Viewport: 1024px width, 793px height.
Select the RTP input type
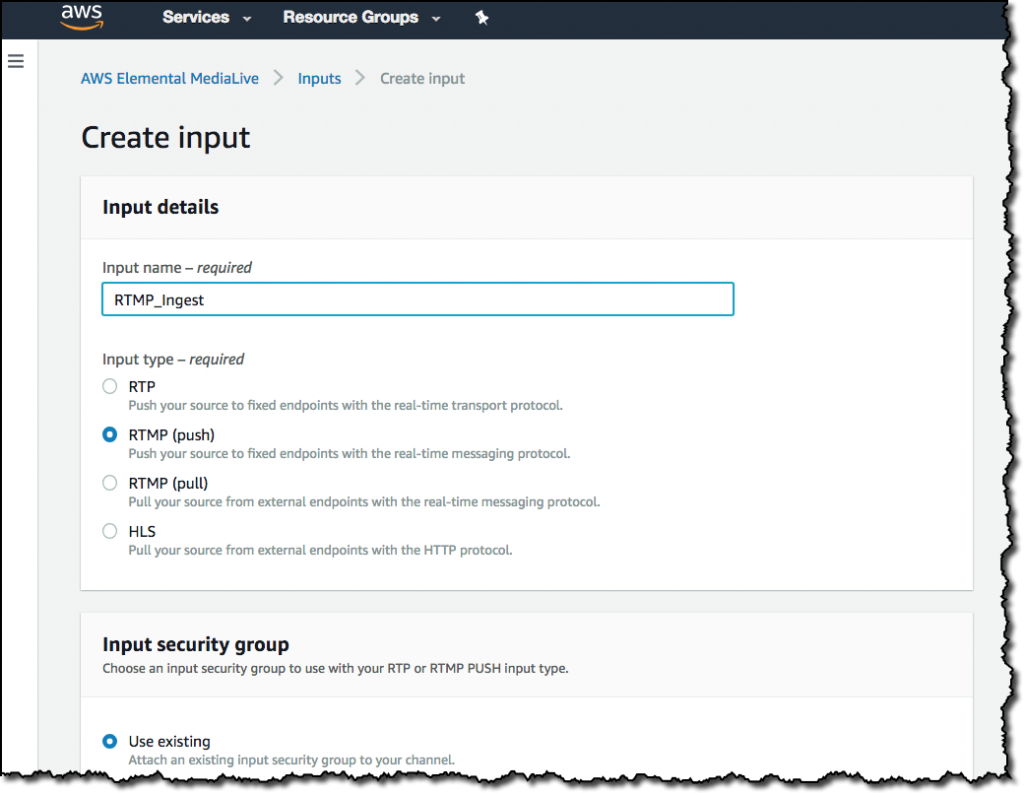pos(110,386)
